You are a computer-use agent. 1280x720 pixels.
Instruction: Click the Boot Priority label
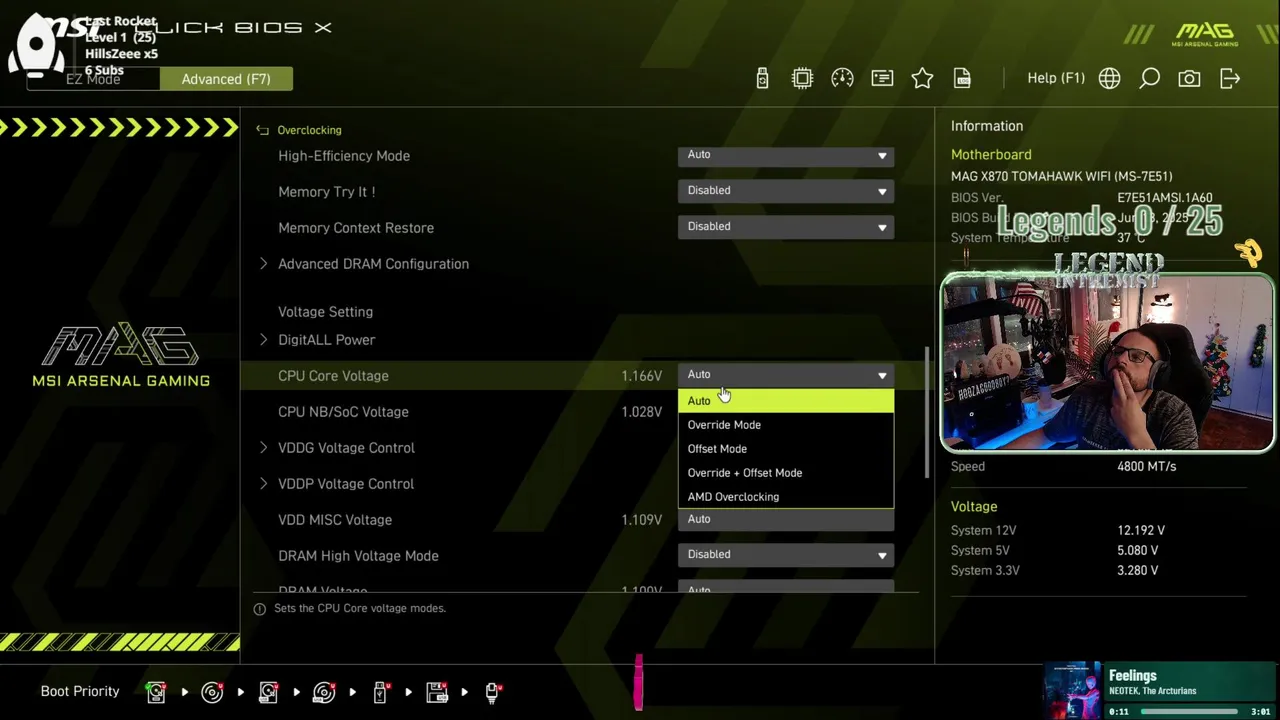click(80, 691)
